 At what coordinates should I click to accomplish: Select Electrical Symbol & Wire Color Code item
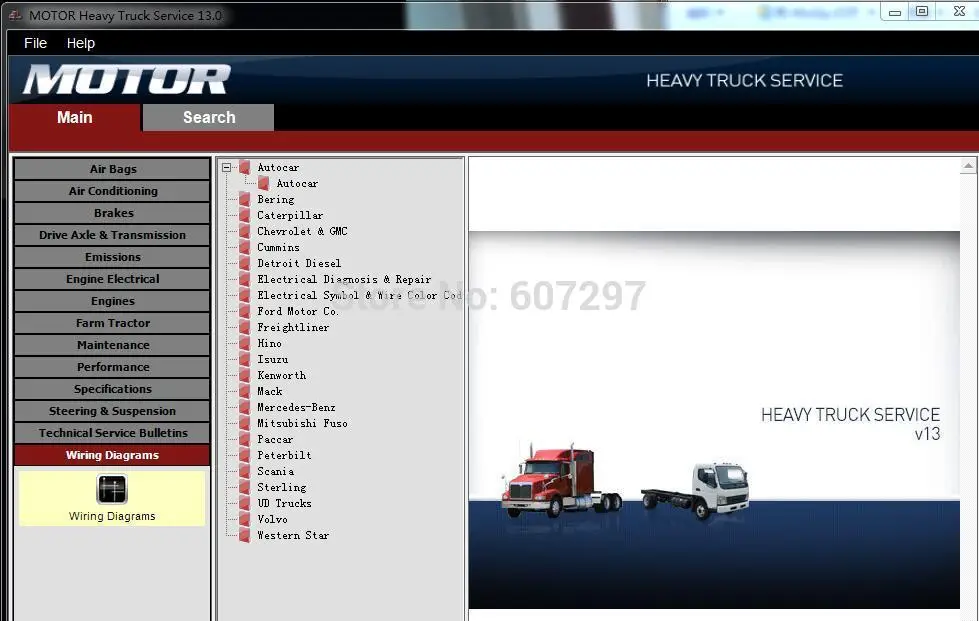click(359, 295)
